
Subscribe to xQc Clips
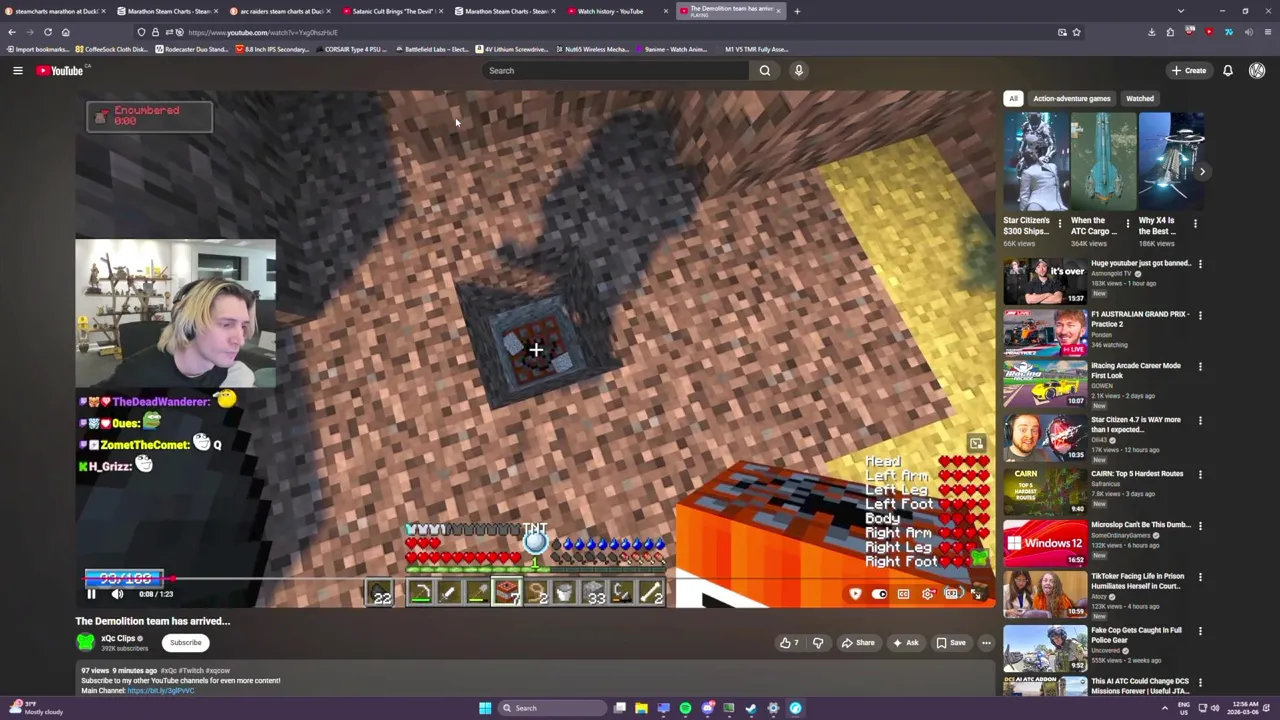point(185,643)
